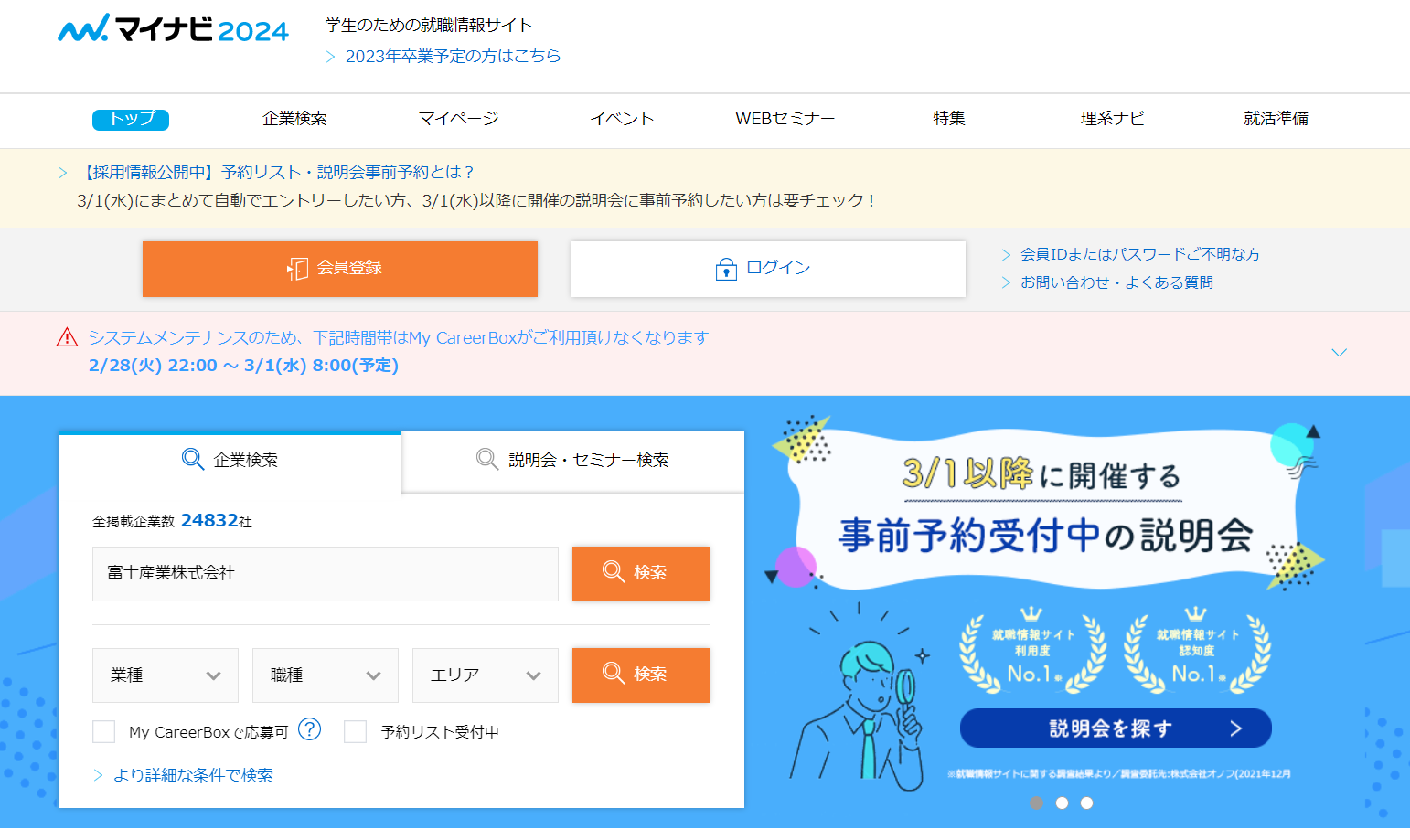Open the 業種 dropdown

click(166, 675)
